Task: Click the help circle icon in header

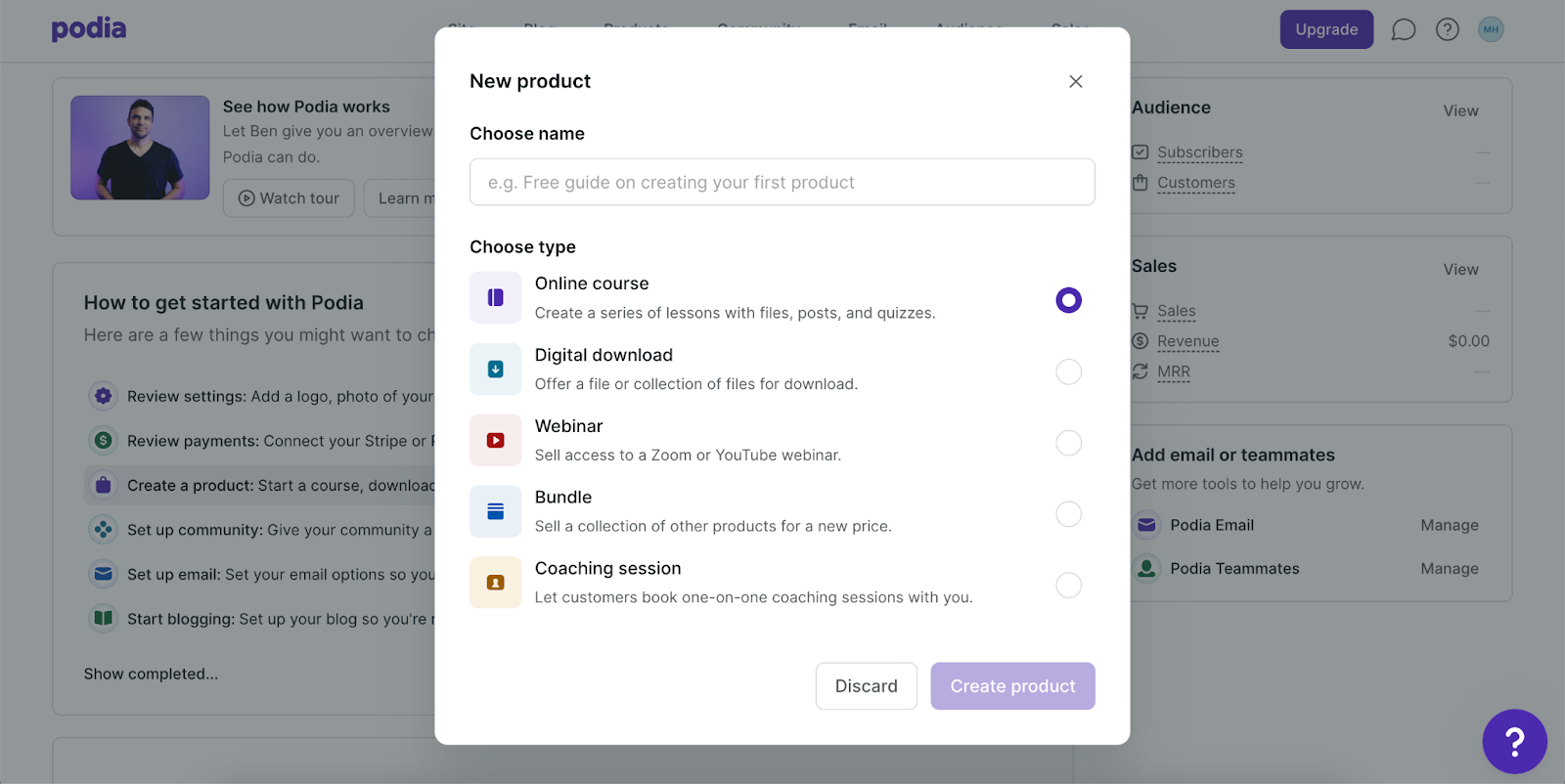Action: (1448, 30)
